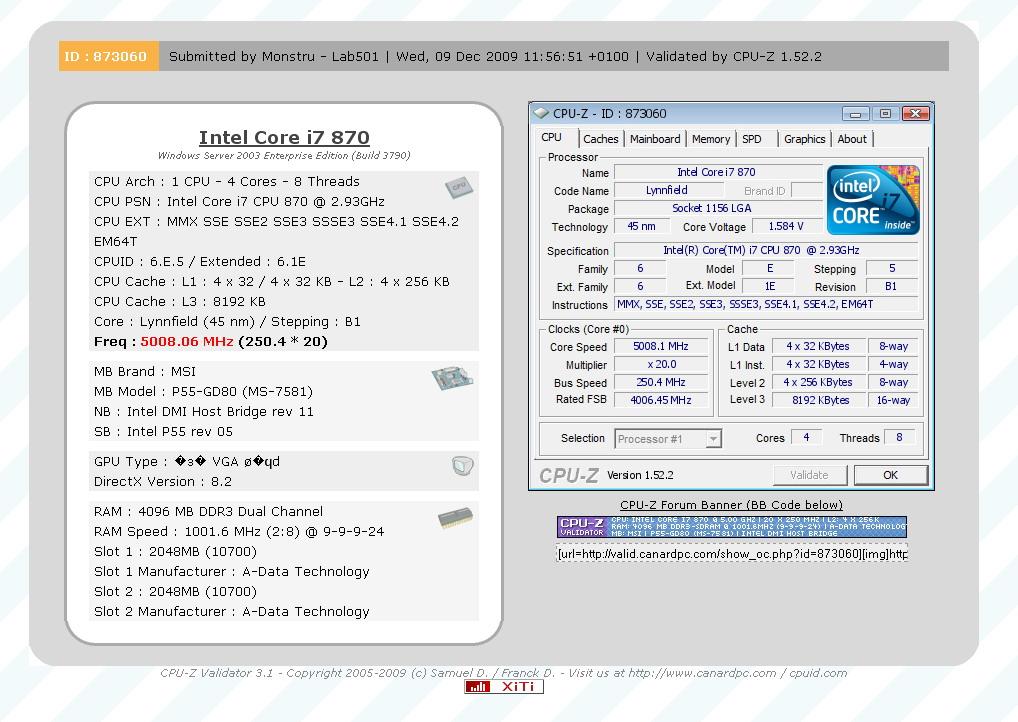The image size is (1018, 722).
Task: Click the Code Name value Lynnfield
Action: click(668, 190)
